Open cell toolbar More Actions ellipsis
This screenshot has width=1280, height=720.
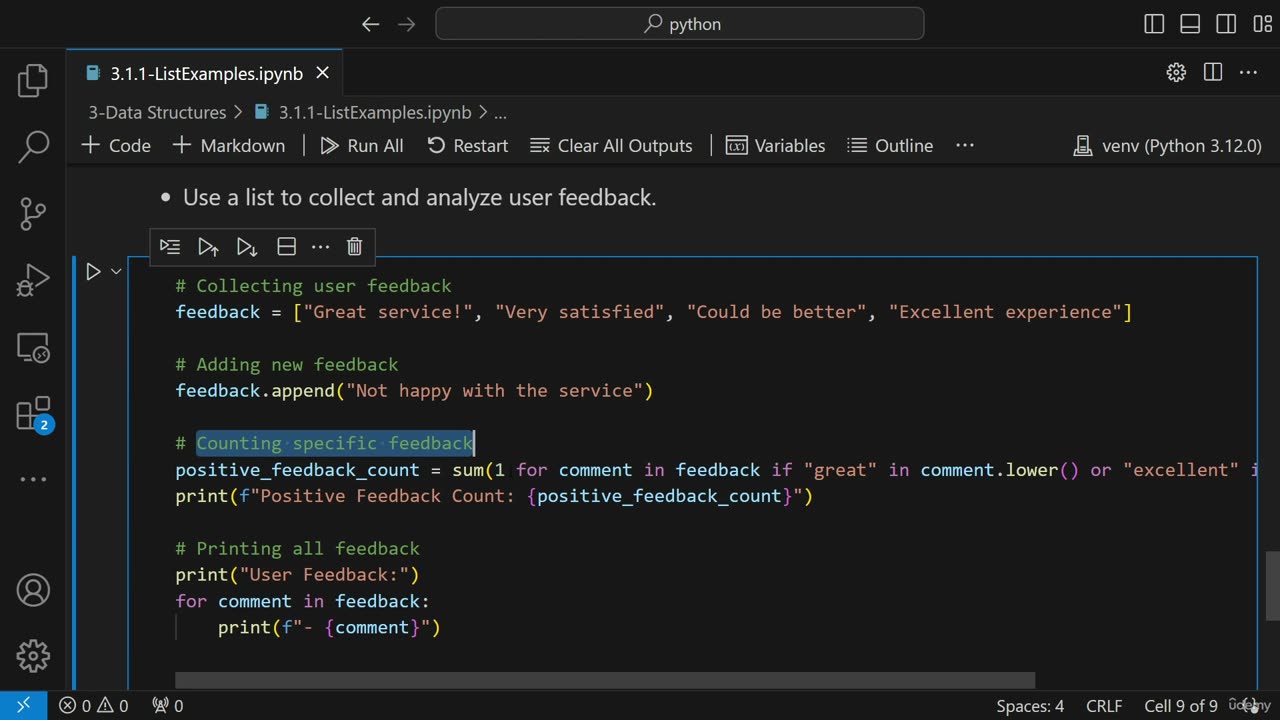pyautogui.click(x=320, y=246)
